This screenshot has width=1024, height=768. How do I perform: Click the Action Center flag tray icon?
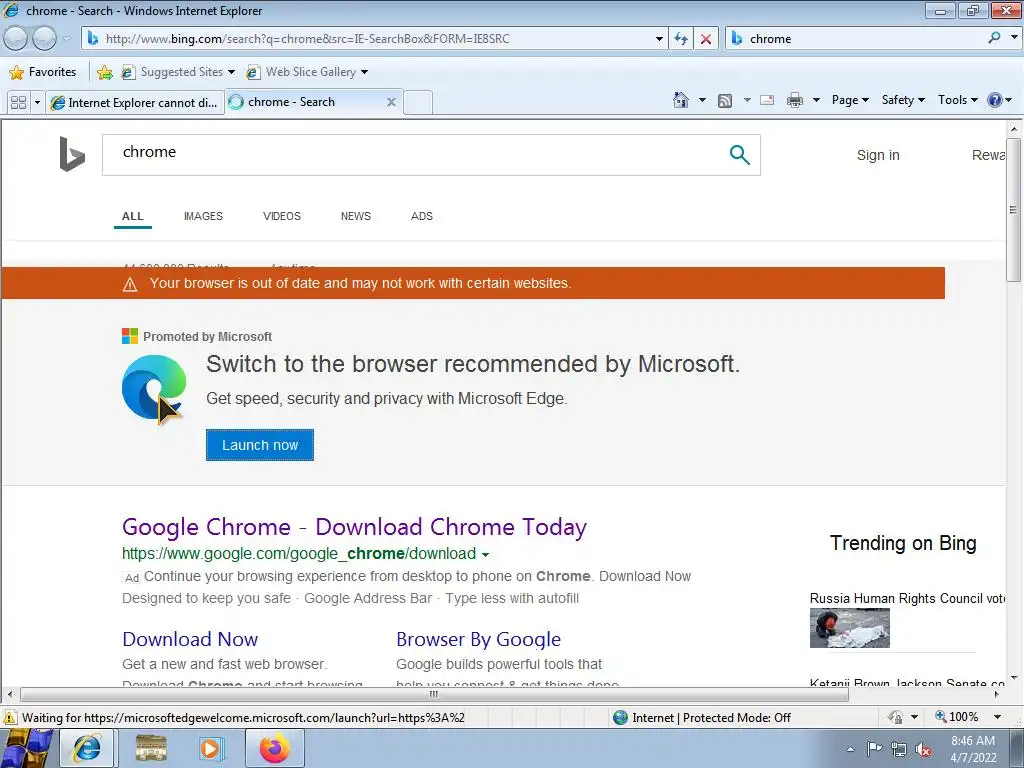click(874, 749)
